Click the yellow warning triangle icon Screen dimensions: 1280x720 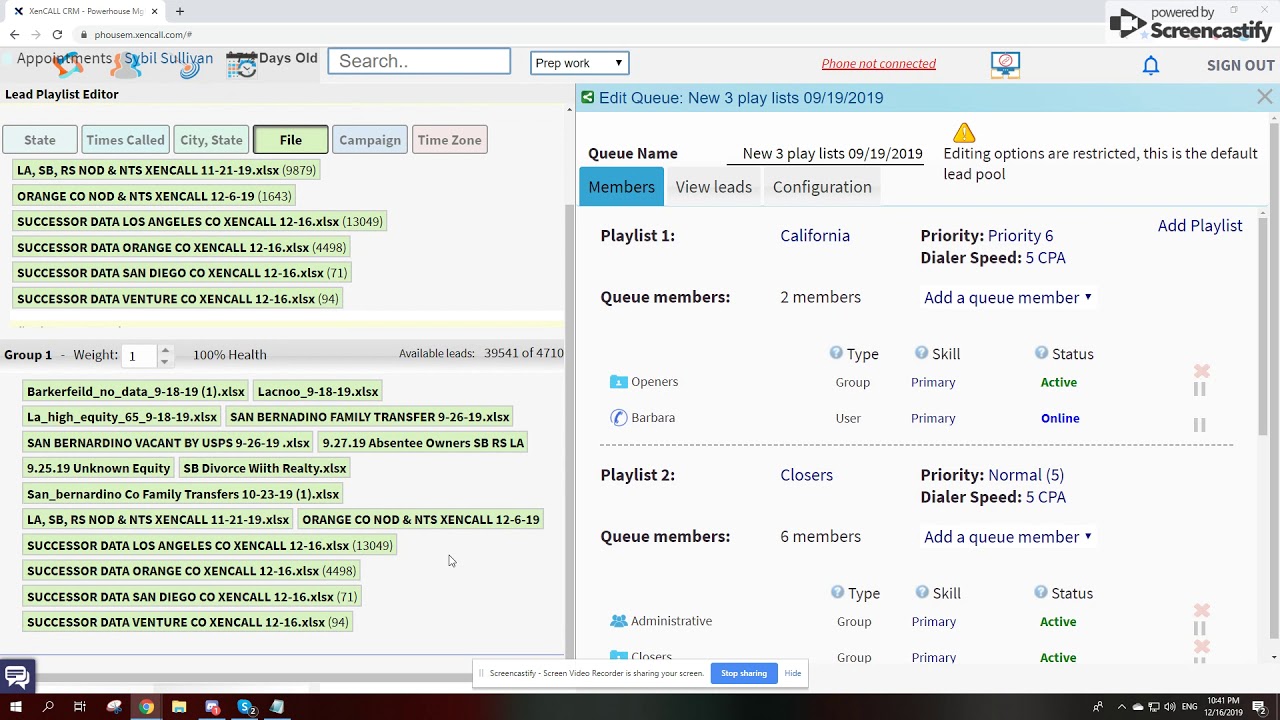pyautogui.click(x=963, y=133)
